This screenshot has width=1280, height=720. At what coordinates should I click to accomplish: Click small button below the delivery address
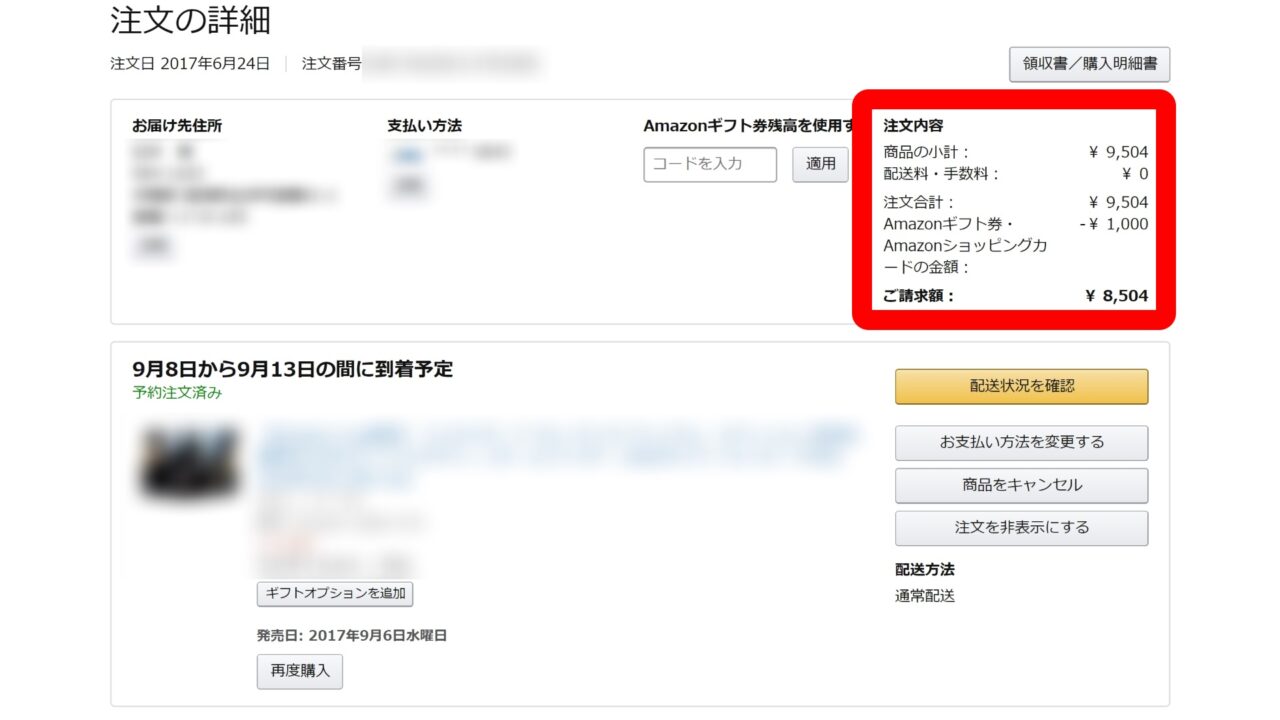coord(153,246)
